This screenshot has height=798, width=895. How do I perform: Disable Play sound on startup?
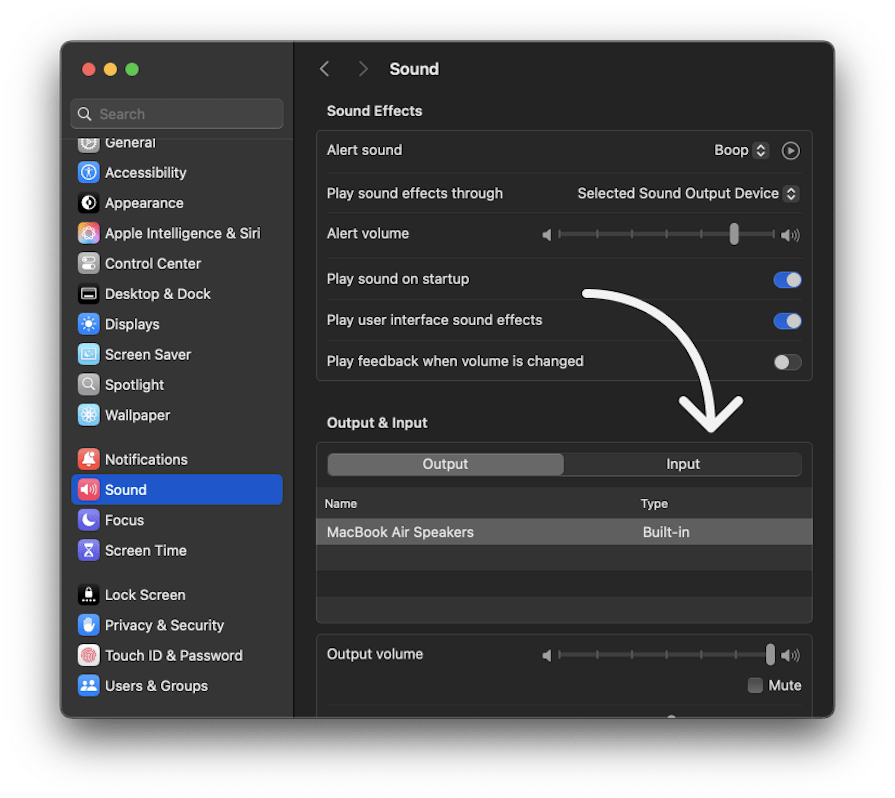787,280
